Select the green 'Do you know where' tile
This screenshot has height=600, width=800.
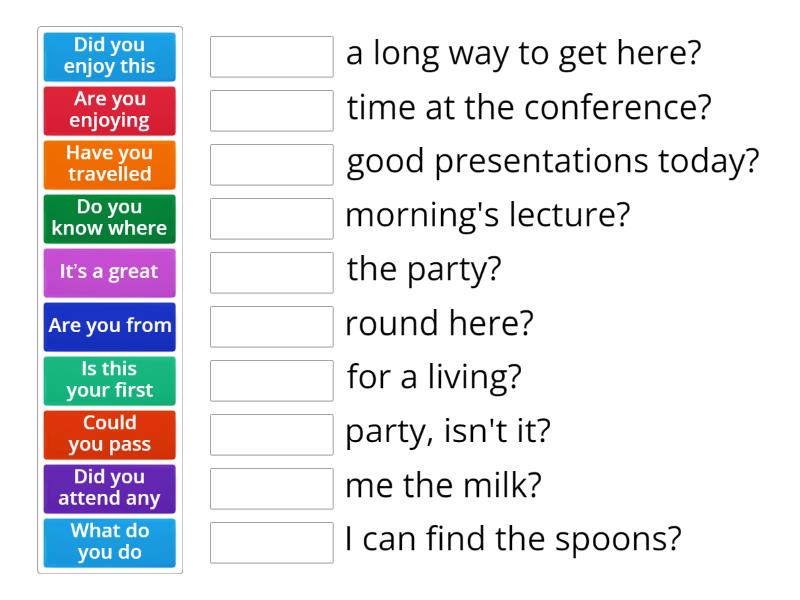pyautogui.click(x=110, y=219)
